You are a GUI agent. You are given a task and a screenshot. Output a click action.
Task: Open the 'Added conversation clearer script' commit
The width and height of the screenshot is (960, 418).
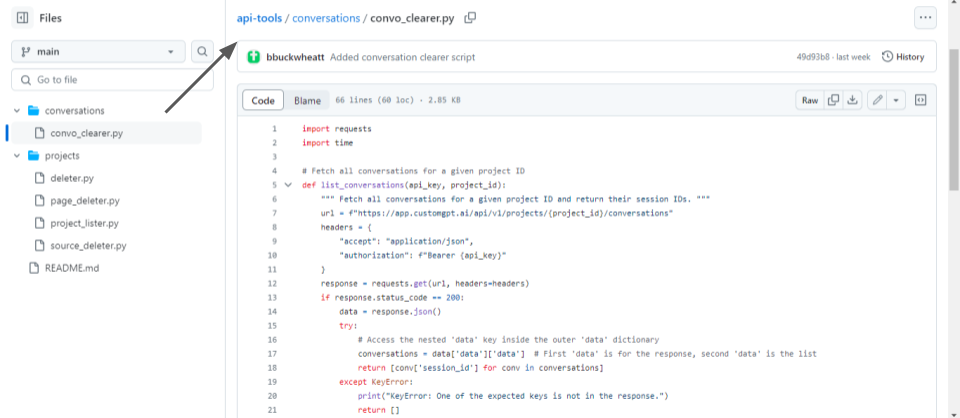(402, 57)
